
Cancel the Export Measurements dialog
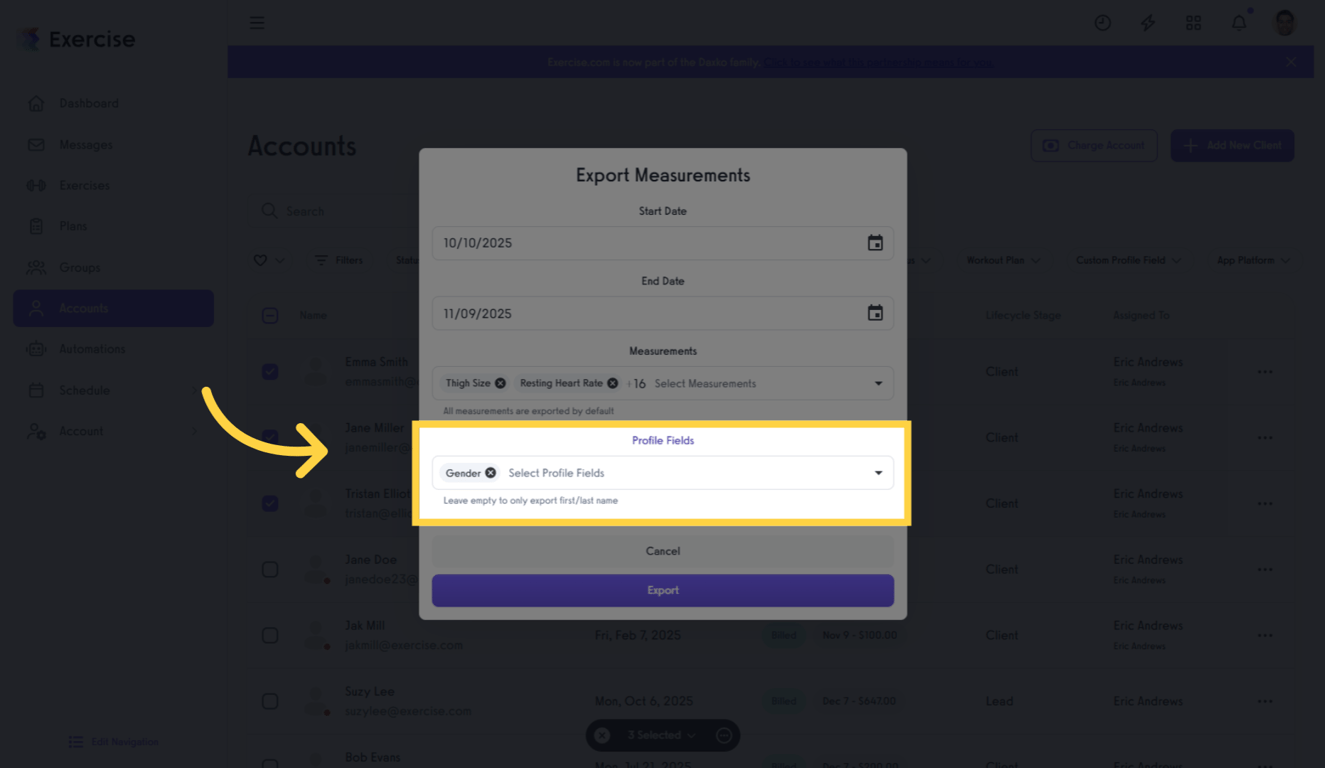[662, 550]
